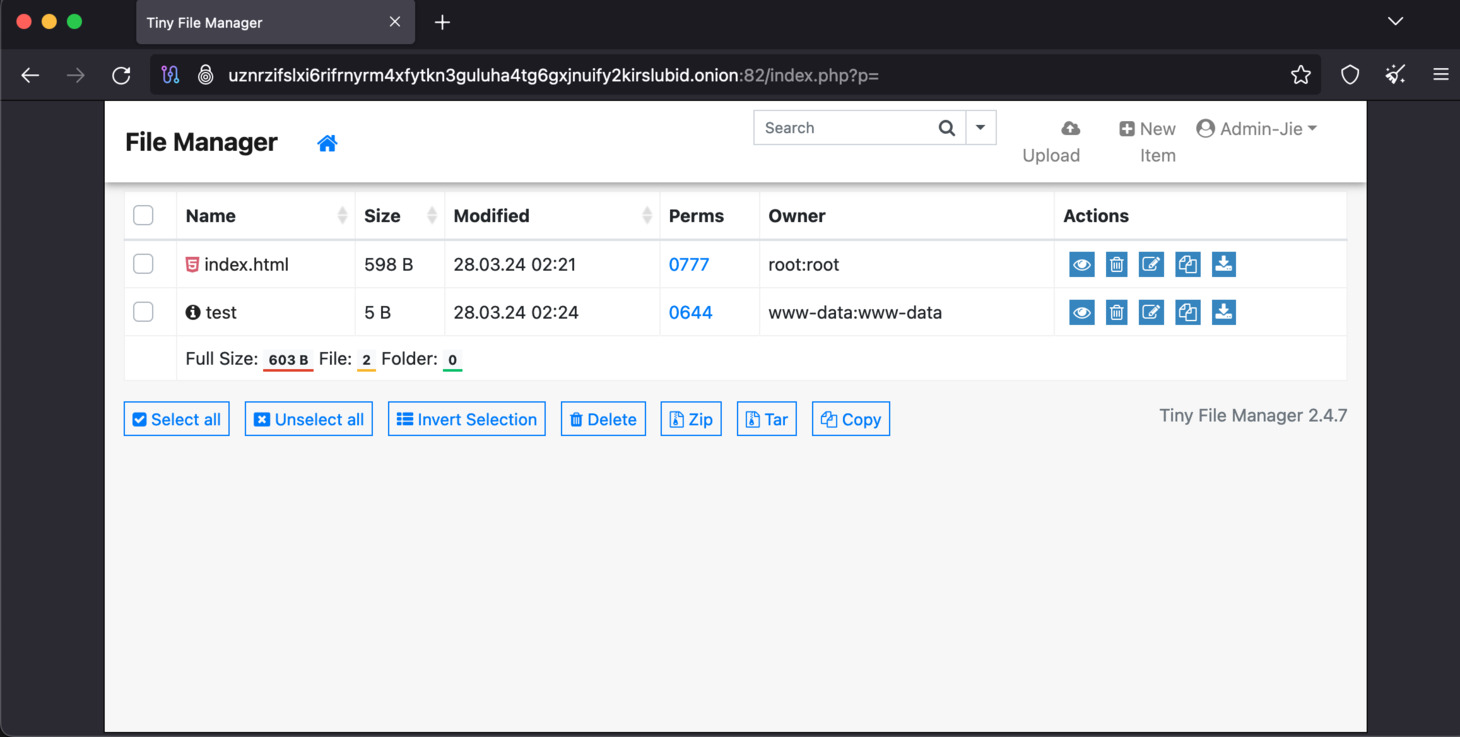Rename index.html with the edit icon
The height and width of the screenshot is (737, 1460).
coord(1151,264)
